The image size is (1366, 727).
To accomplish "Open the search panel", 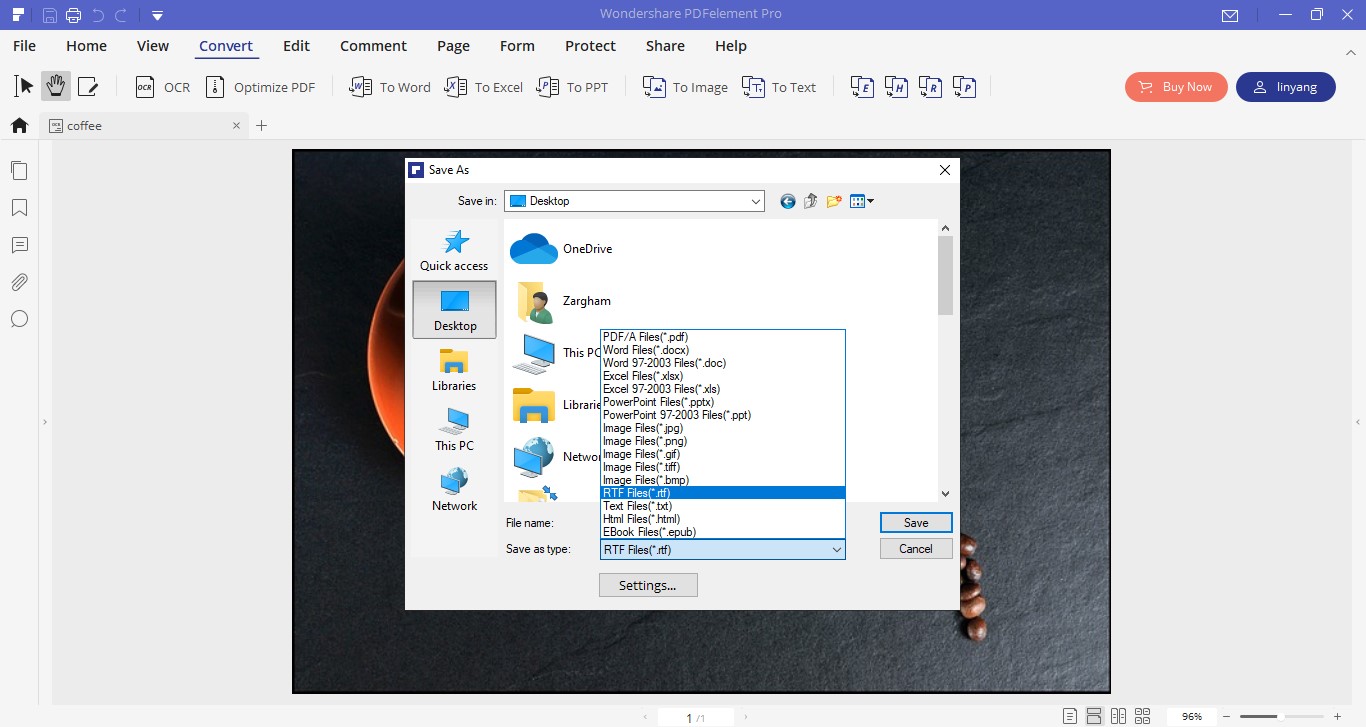I will pyautogui.click(x=19, y=319).
